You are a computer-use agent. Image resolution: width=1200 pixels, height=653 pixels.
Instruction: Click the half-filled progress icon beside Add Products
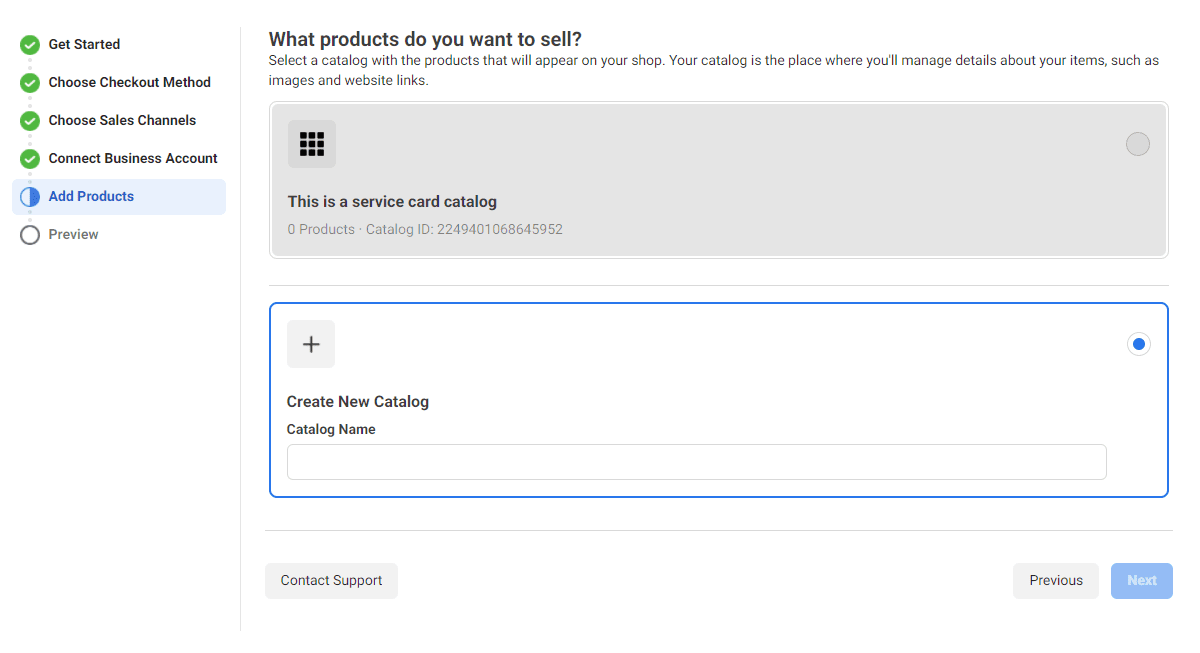[x=30, y=197]
